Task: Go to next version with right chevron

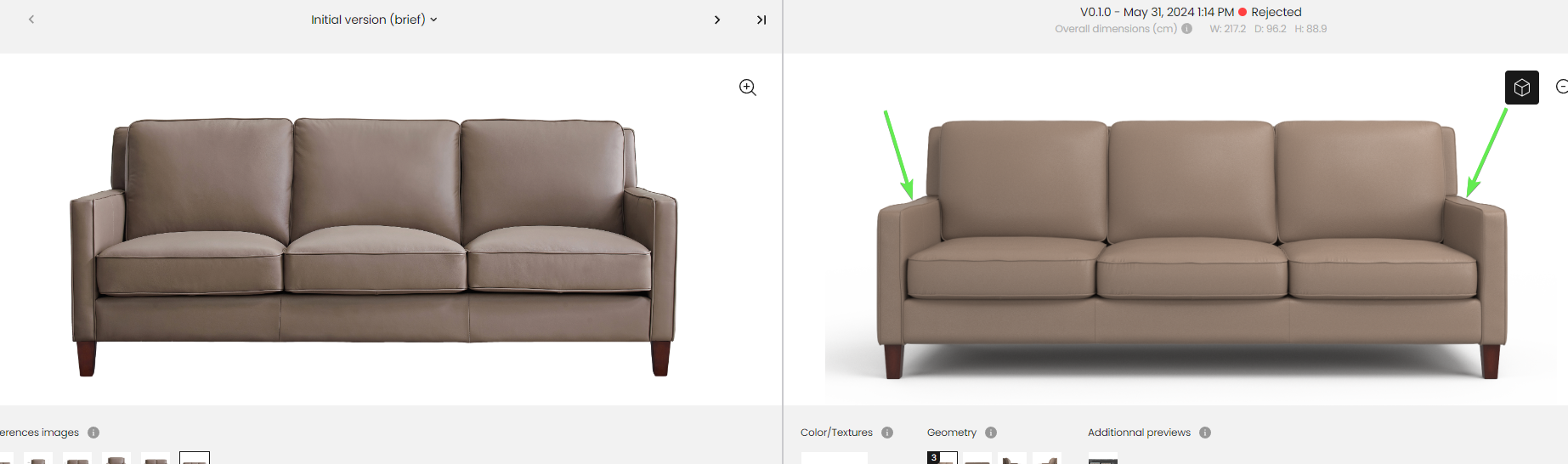Action: pyautogui.click(x=717, y=20)
